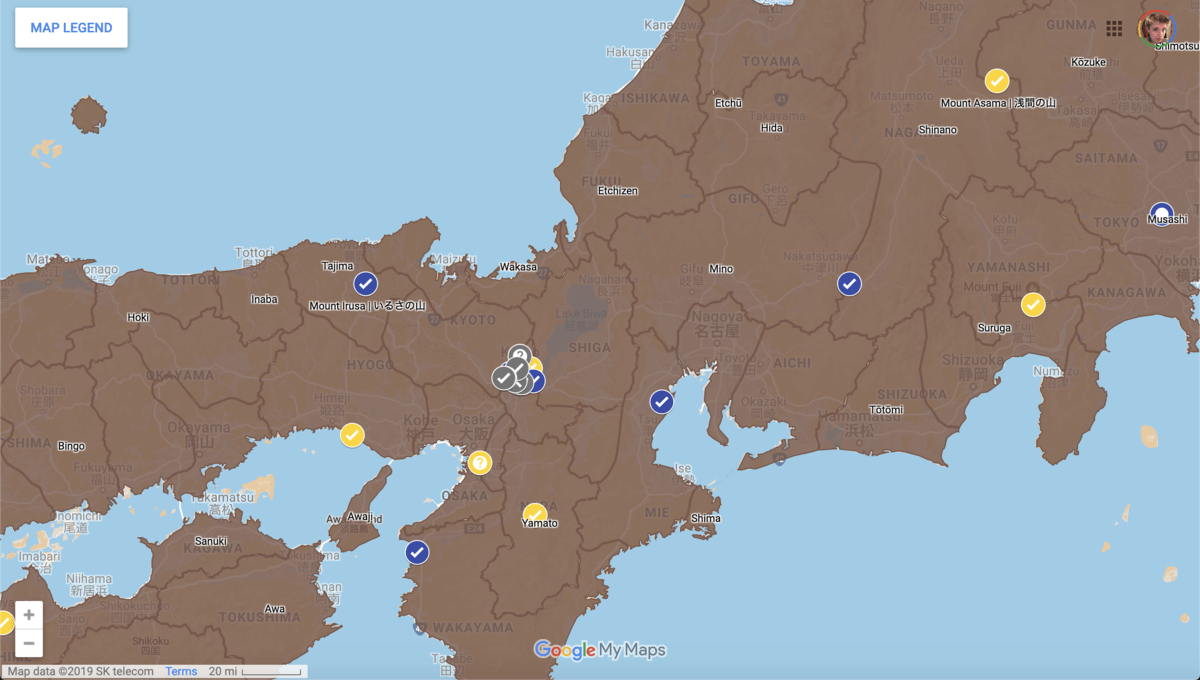Select the gray question mark pin in Kyoto

tap(519, 355)
